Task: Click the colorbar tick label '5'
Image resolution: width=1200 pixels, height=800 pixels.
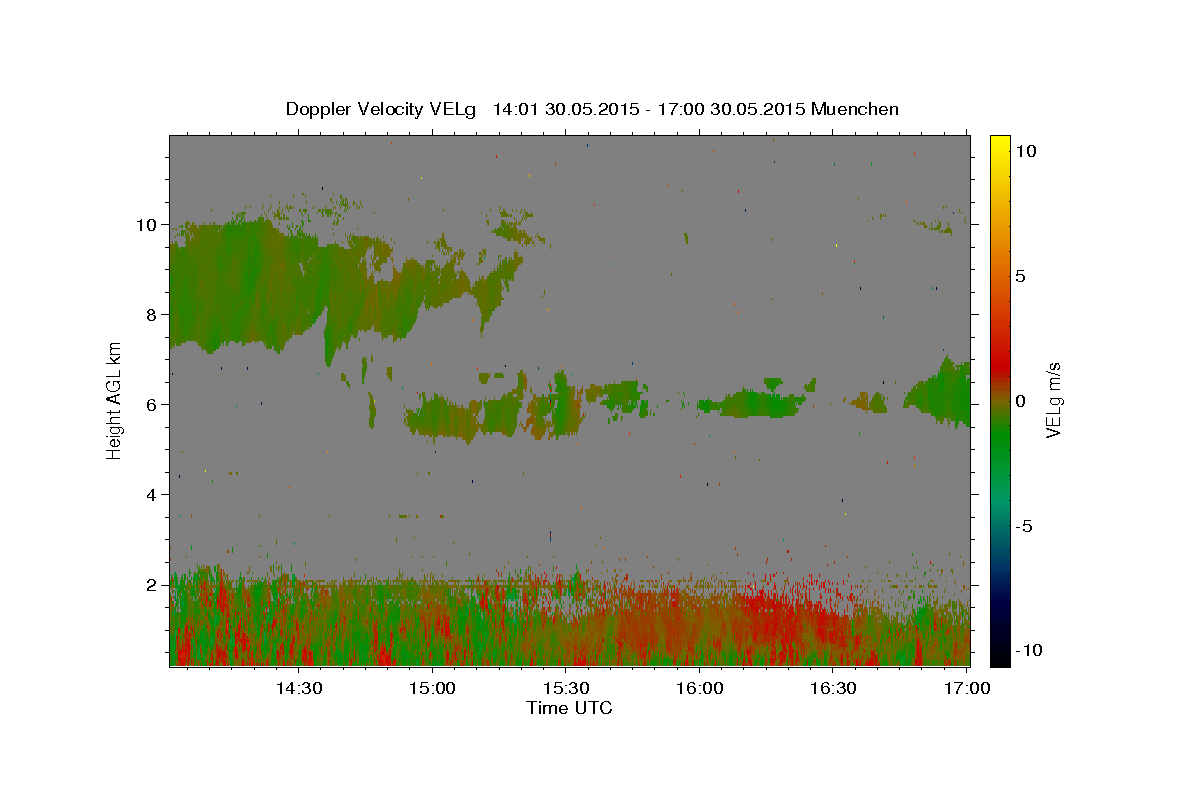Action: coord(1020,276)
